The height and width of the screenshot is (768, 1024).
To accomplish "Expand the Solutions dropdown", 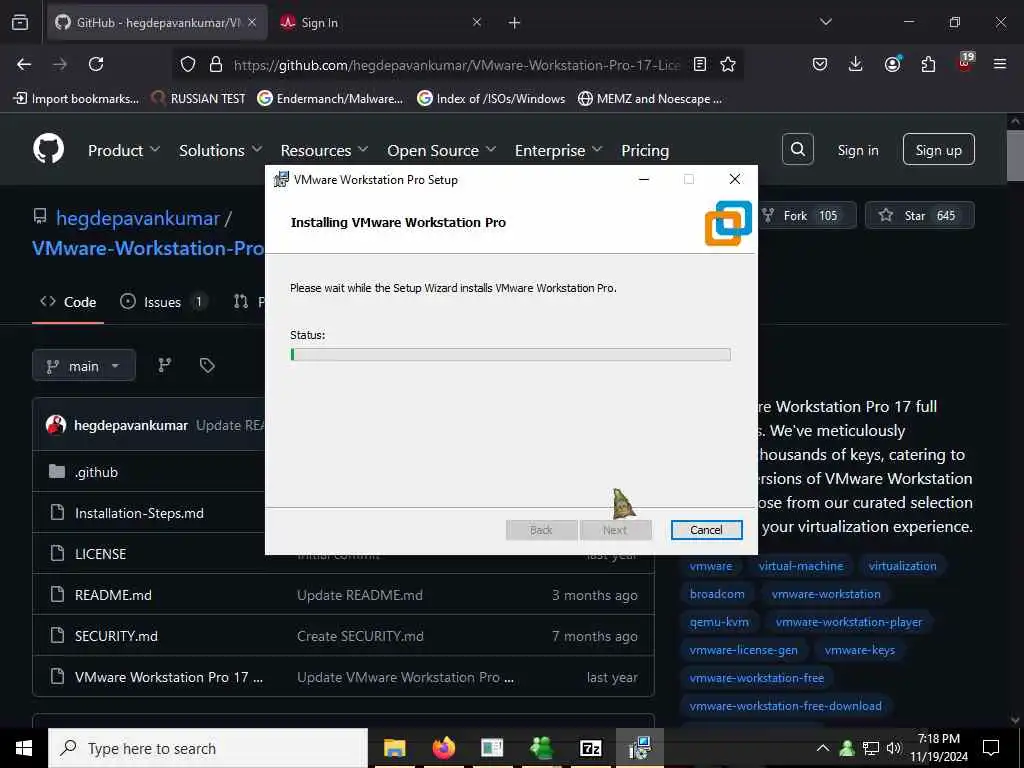I will [220, 150].
